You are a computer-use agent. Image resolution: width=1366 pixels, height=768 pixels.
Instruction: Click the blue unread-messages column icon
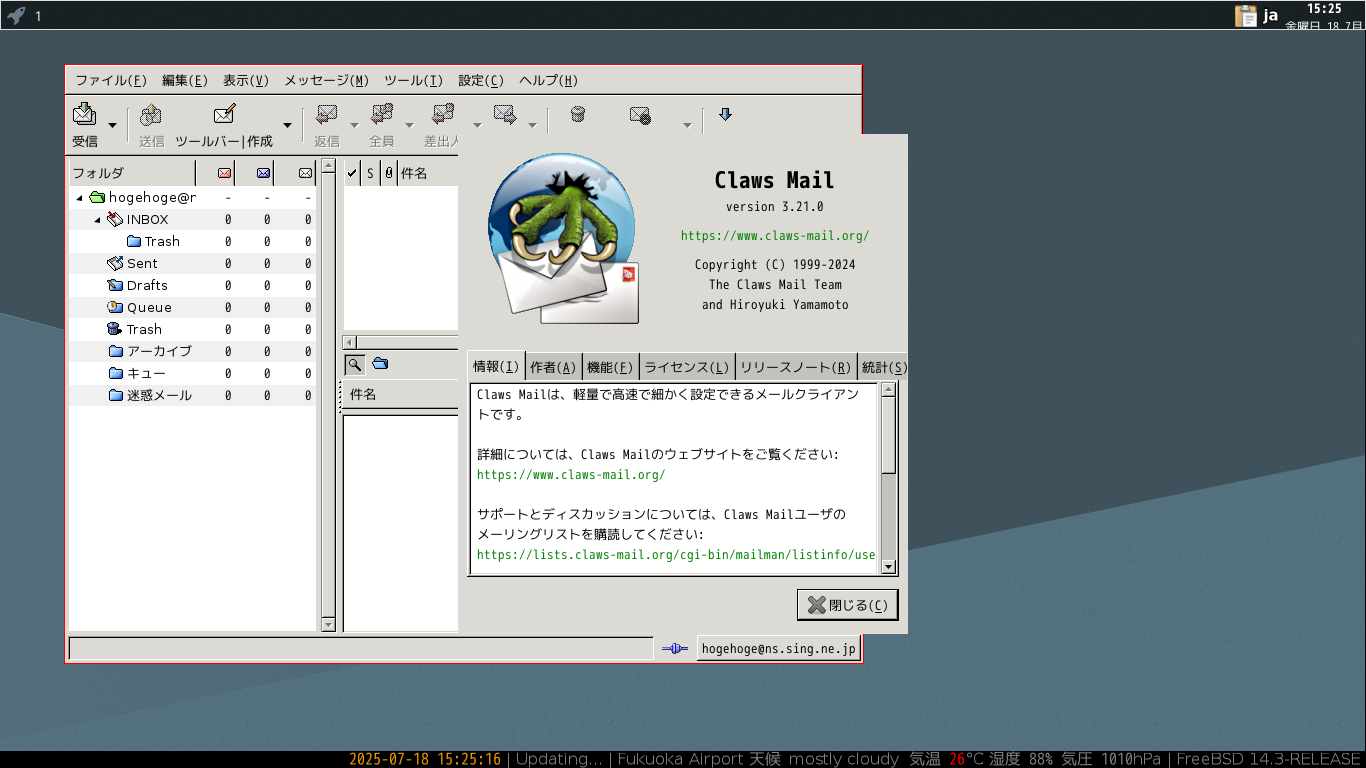click(263, 173)
